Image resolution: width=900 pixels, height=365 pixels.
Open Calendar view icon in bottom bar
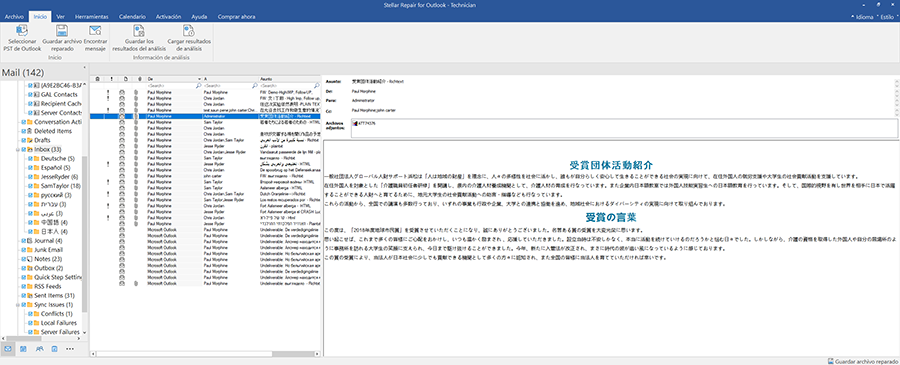tap(23, 348)
